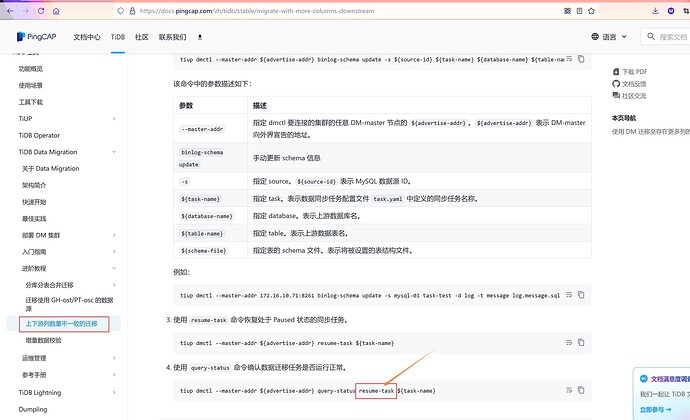Open 关于 Data Migration page

pos(51,168)
